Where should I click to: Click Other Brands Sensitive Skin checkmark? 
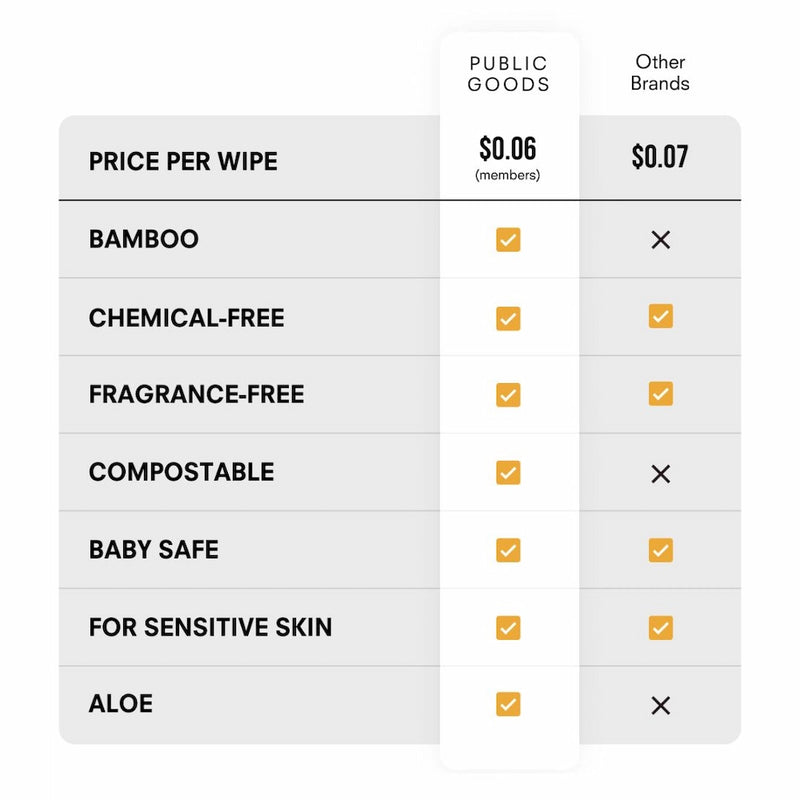click(x=660, y=628)
